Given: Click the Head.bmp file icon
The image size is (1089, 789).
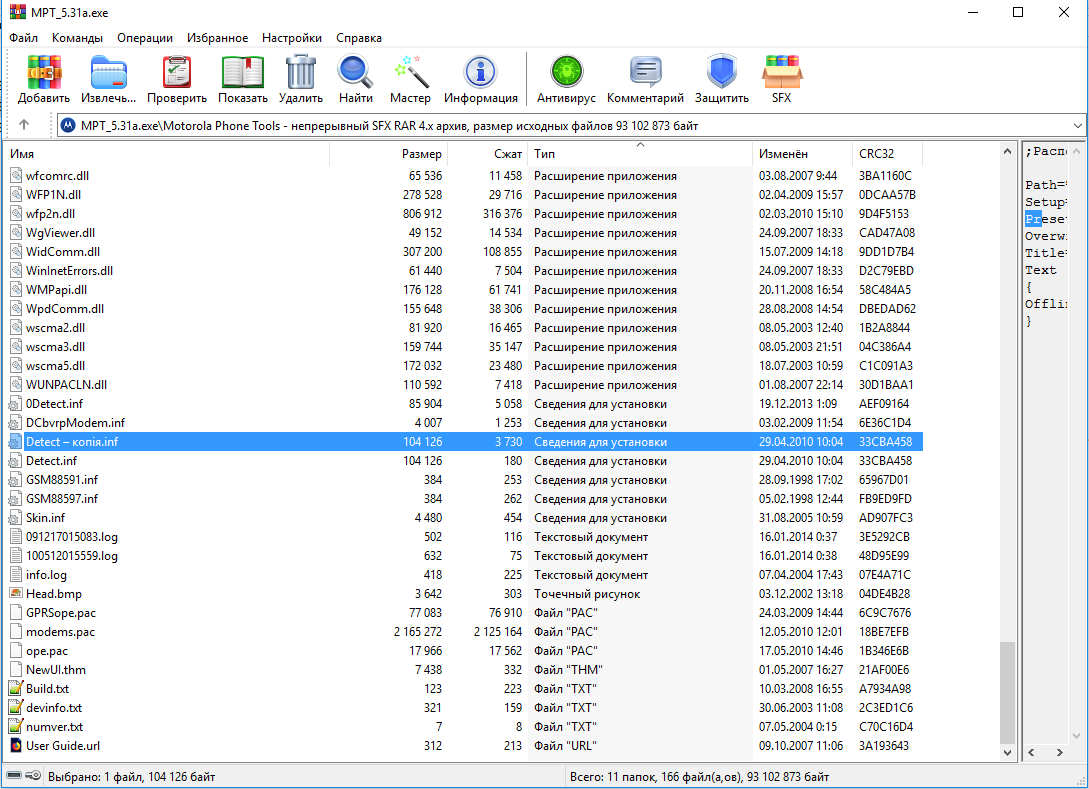Looking at the screenshot, I should (15, 593).
